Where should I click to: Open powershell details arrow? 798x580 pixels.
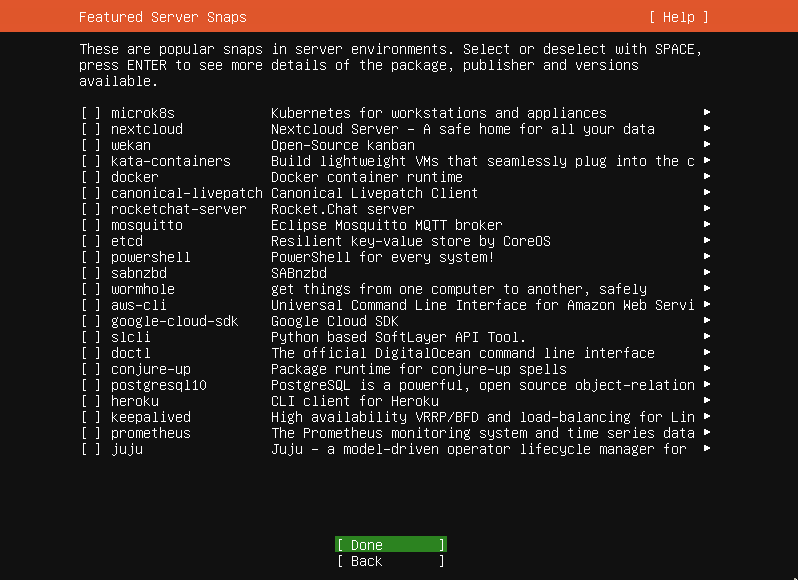(707, 256)
